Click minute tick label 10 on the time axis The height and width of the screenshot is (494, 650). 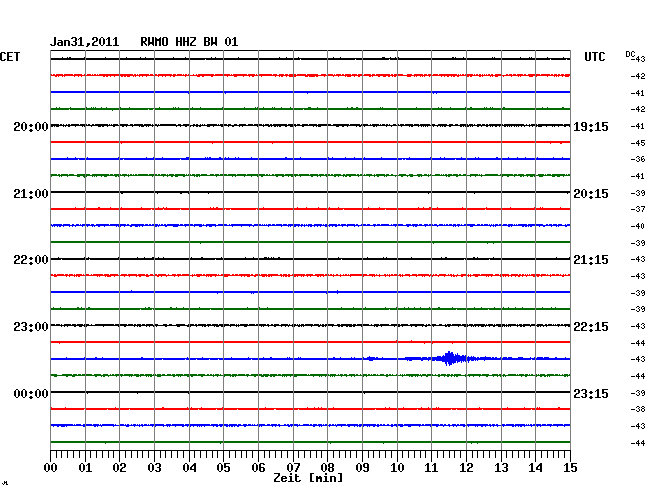[397, 468]
